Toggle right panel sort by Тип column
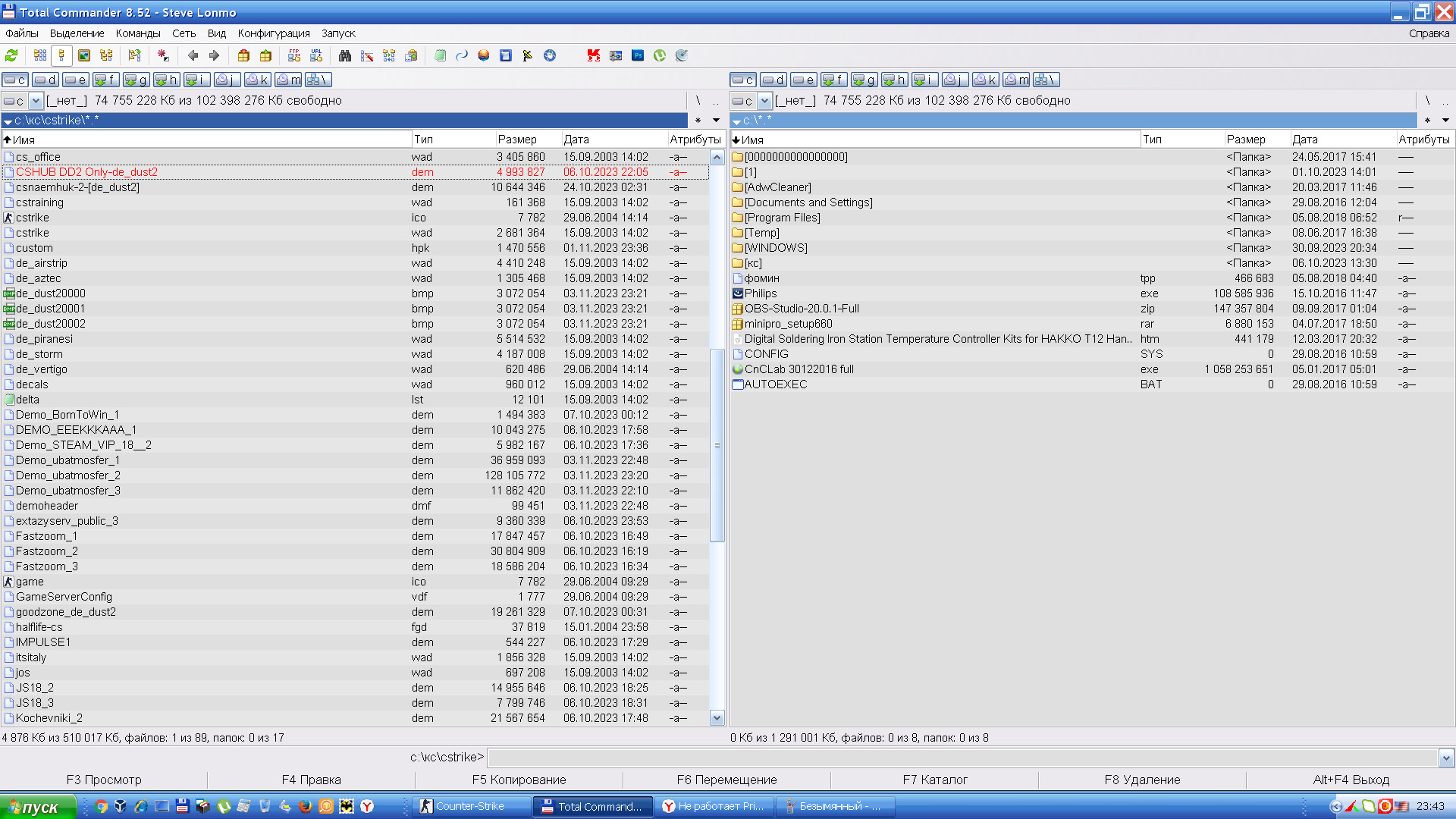Viewport: 1456px width, 819px height. click(x=1182, y=140)
